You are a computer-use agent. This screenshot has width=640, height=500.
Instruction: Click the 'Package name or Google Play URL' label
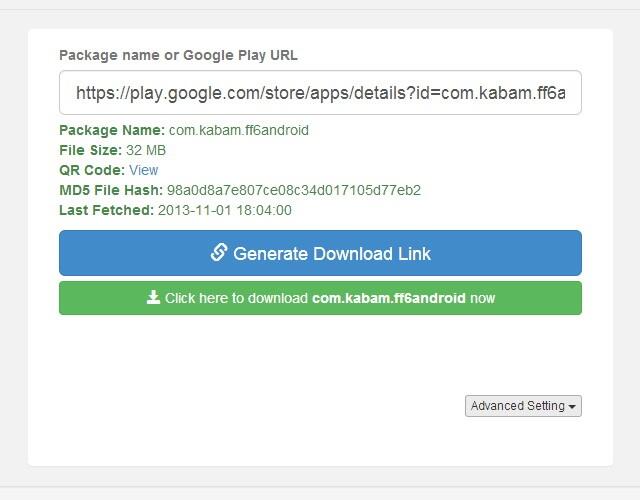click(x=178, y=55)
